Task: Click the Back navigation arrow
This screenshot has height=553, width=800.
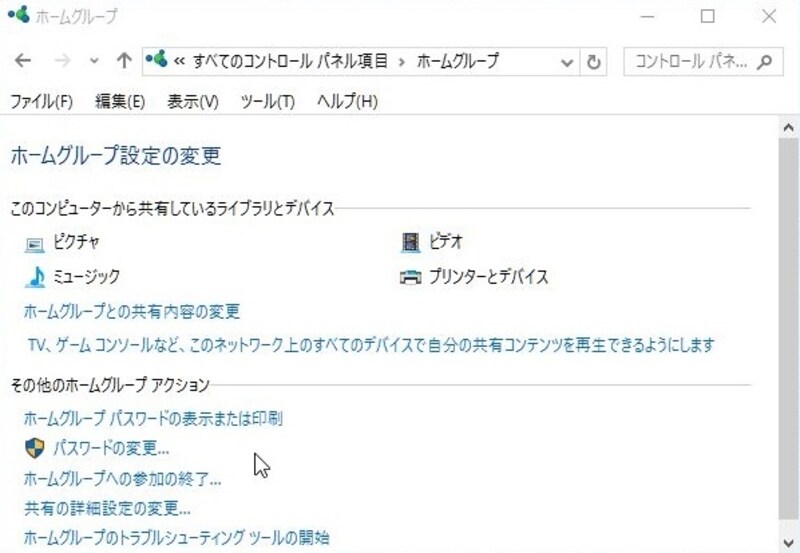Action: click(23, 61)
